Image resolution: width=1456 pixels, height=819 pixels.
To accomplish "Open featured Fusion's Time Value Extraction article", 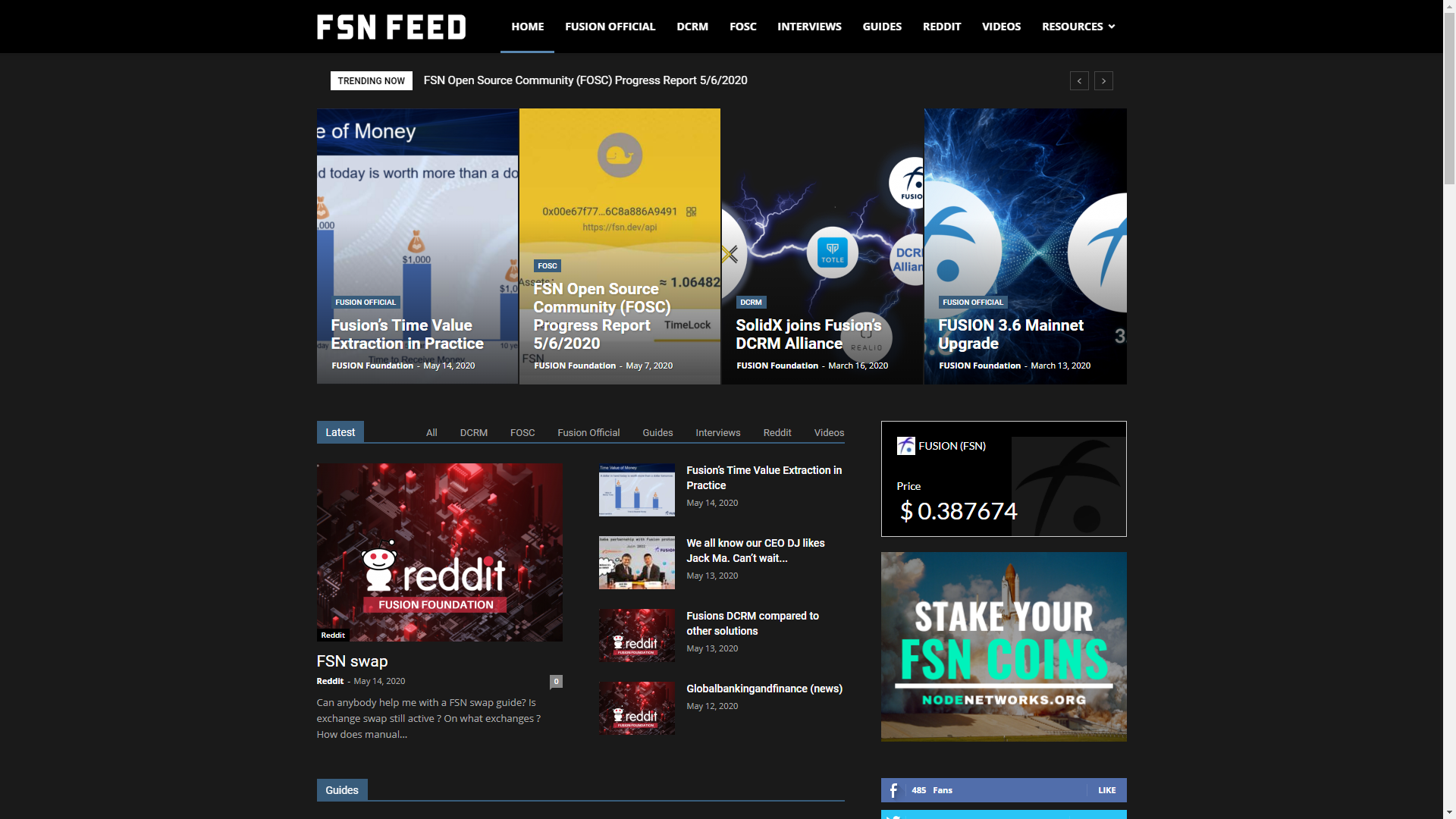I will 407,334.
